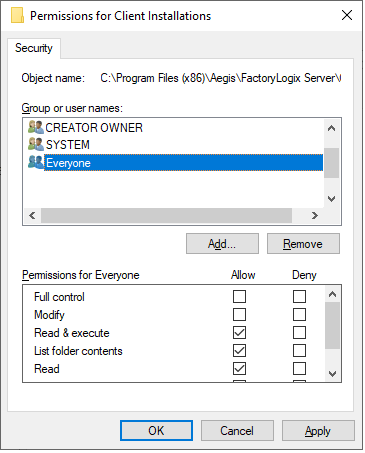Screen dimensions: 365x453
Task: Click the List folder contents label
Action: click(x=78, y=351)
